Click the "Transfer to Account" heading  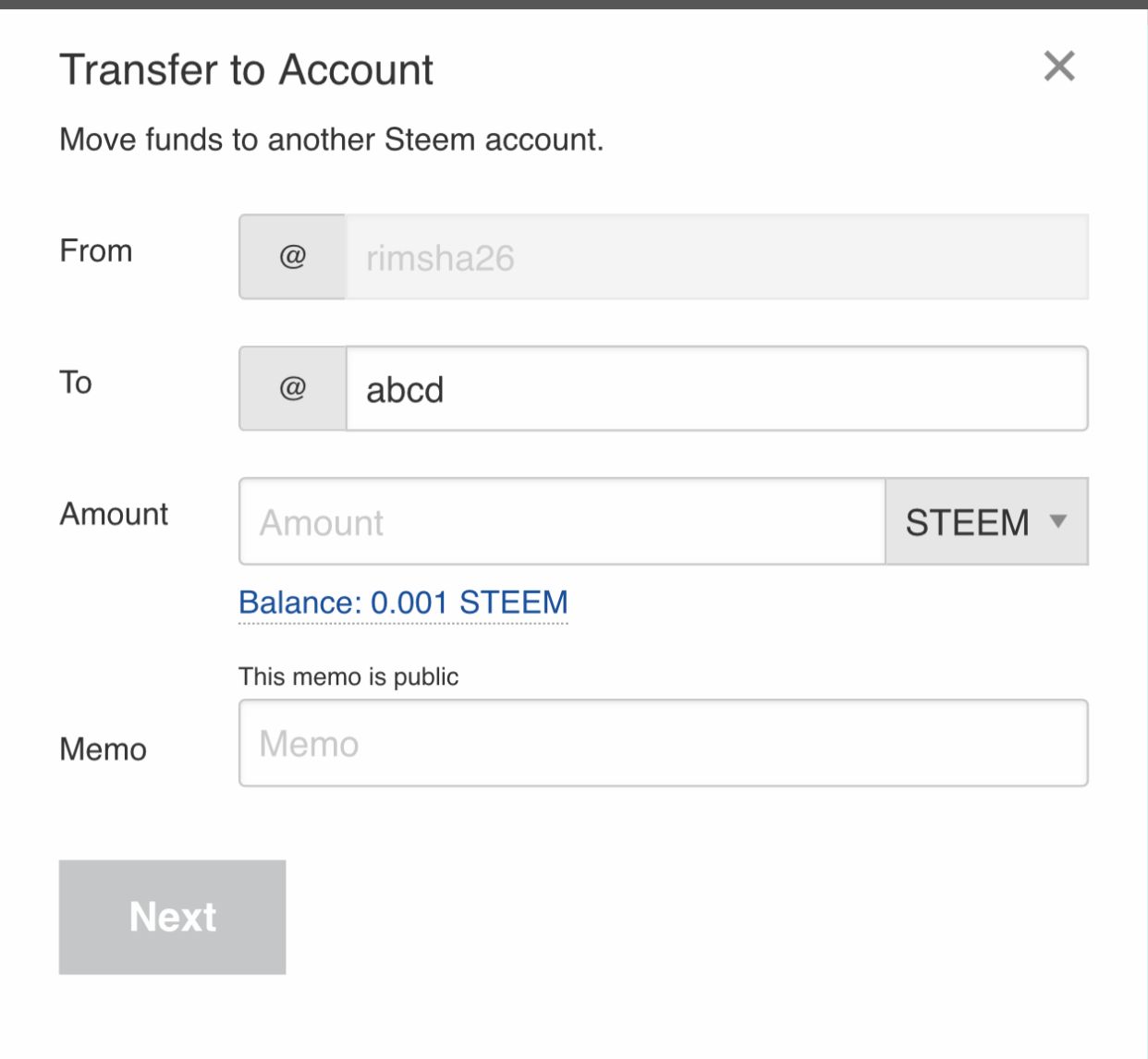246,70
